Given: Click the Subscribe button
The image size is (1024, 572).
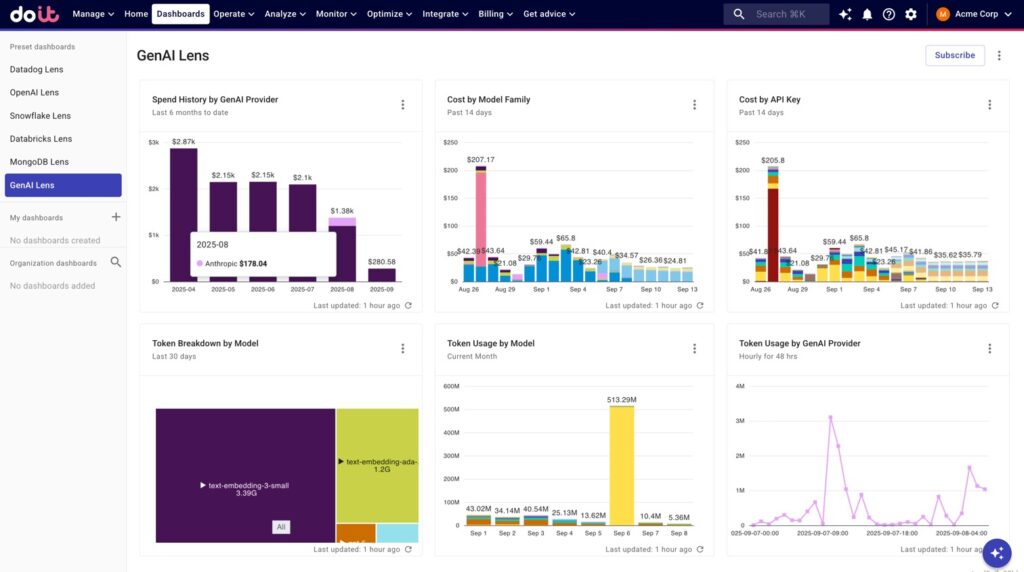Looking at the screenshot, I should click(x=954, y=56).
